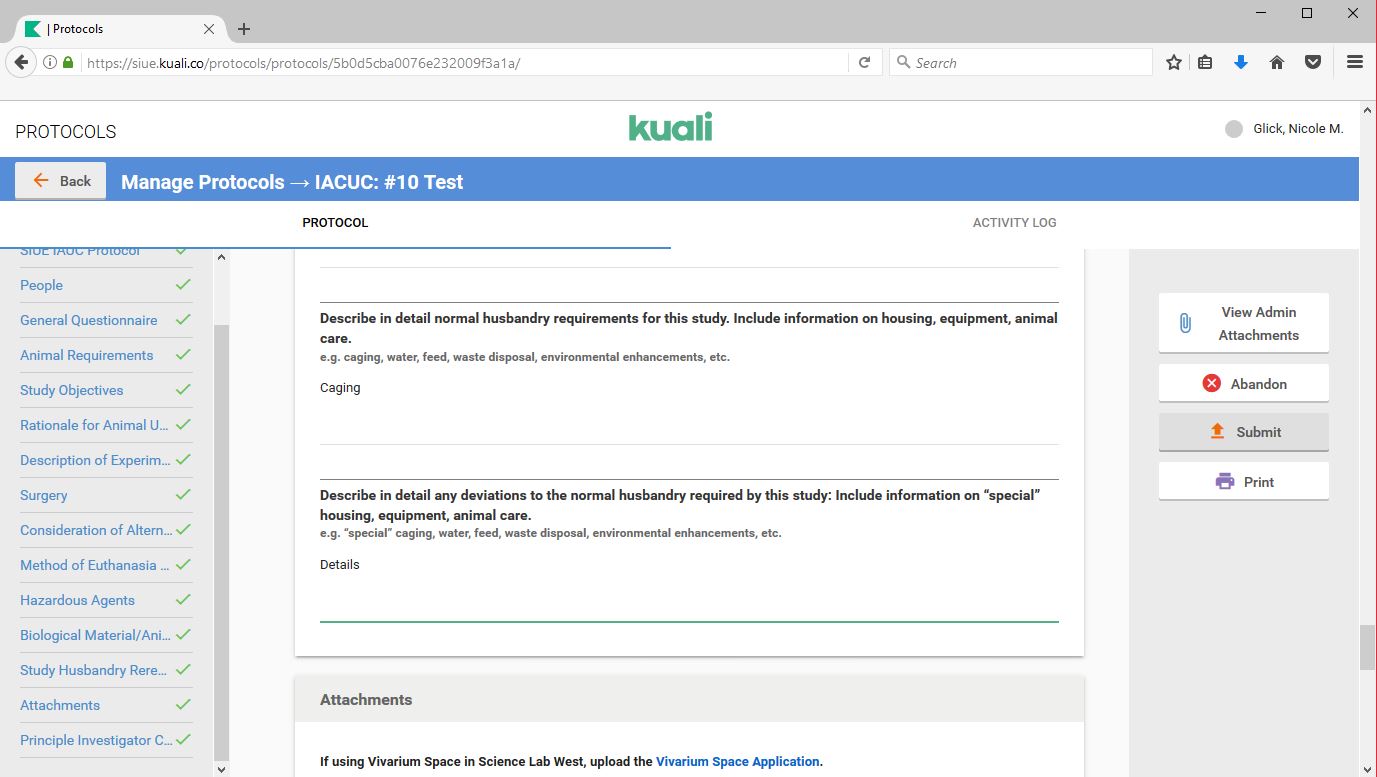Click the Pocket save icon in toolbar
1377x777 pixels.
pos(1313,62)
